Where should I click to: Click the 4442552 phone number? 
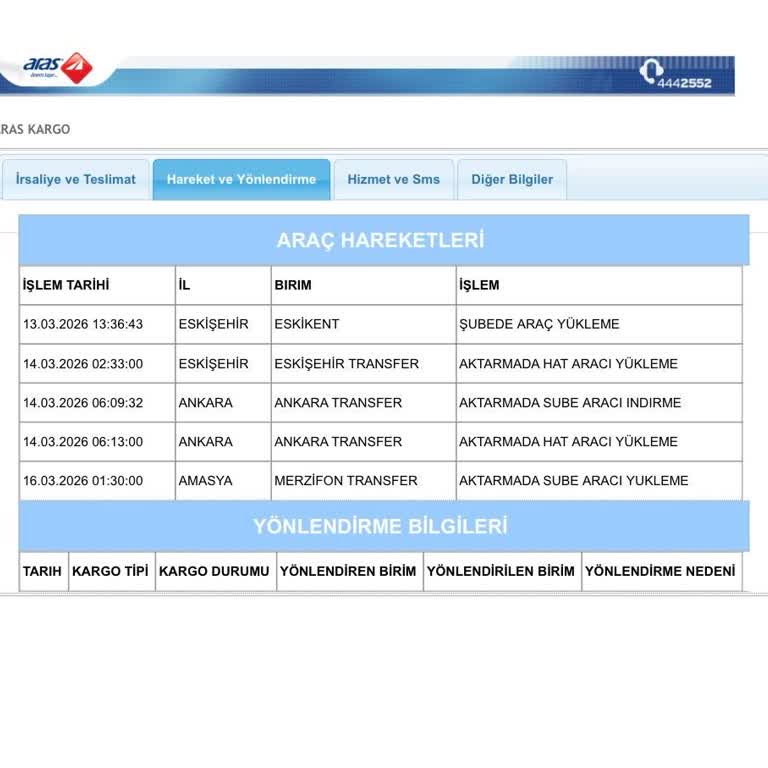tap(684, 83)
